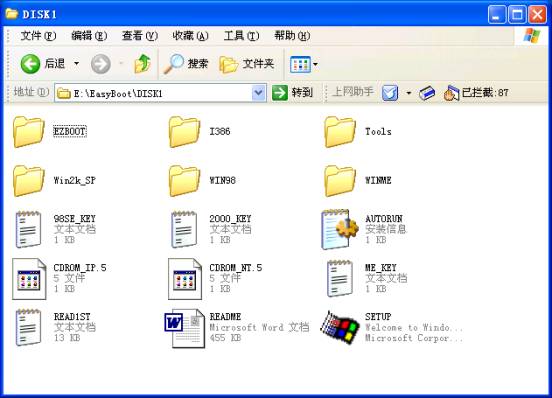
Task: Close the DISK1 window
Action: 538,14
